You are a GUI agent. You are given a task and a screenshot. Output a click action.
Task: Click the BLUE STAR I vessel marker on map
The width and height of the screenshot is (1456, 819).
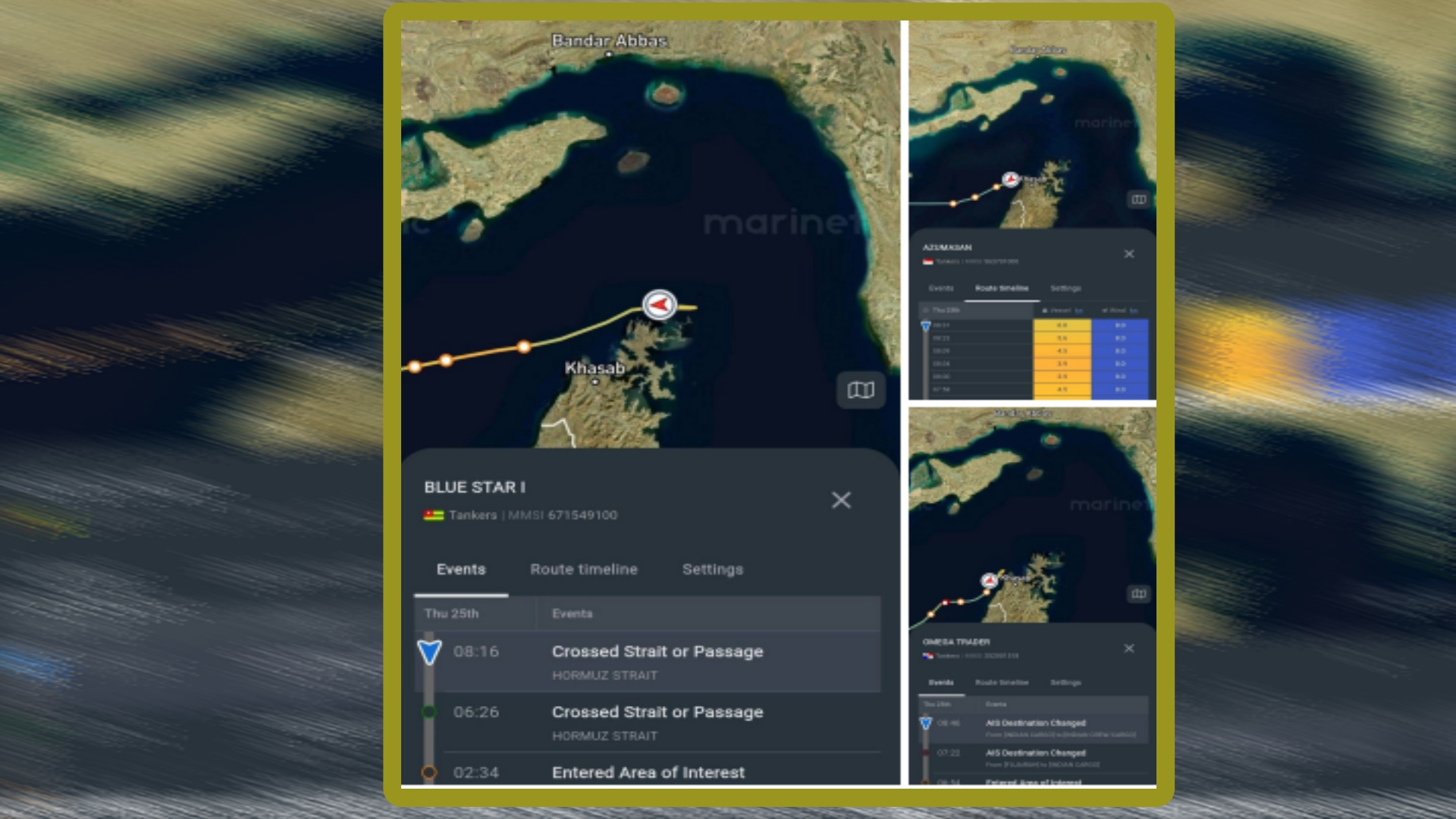(660, 305)
